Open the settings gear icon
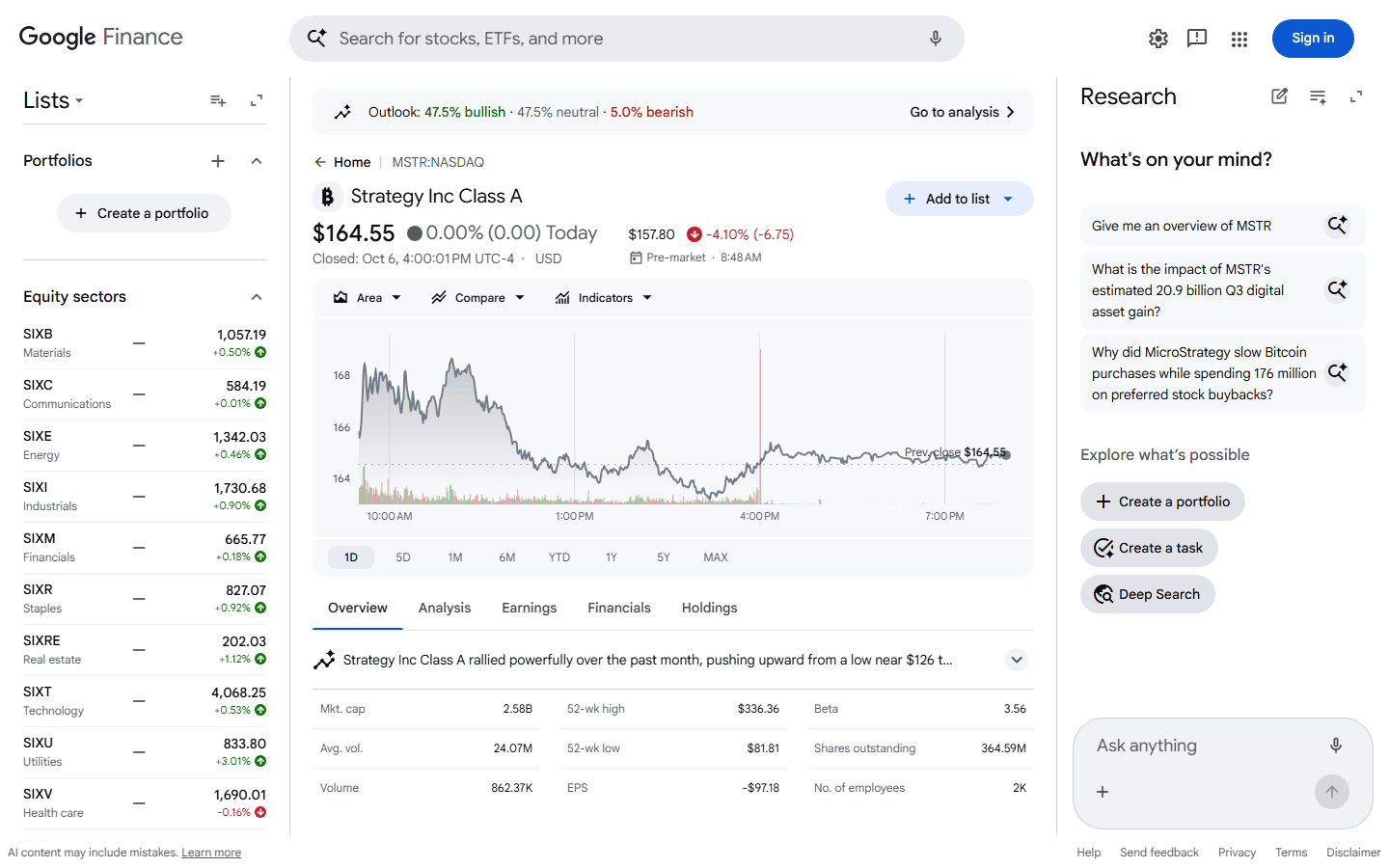Image resolution: width=1389 pixels, height=868 pixels. pyautogui.click(x=1158, y=39)
